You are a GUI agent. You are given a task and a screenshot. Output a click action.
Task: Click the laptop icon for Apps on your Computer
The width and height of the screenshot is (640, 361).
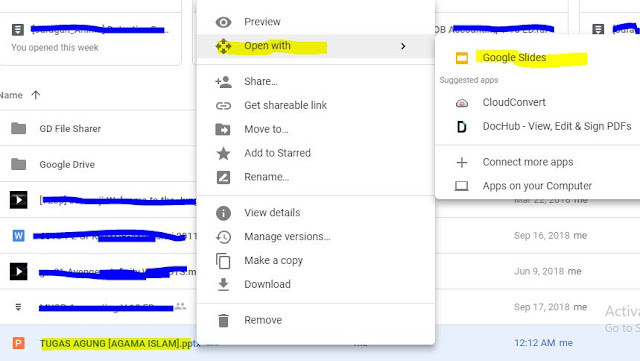tap(462, 186)
